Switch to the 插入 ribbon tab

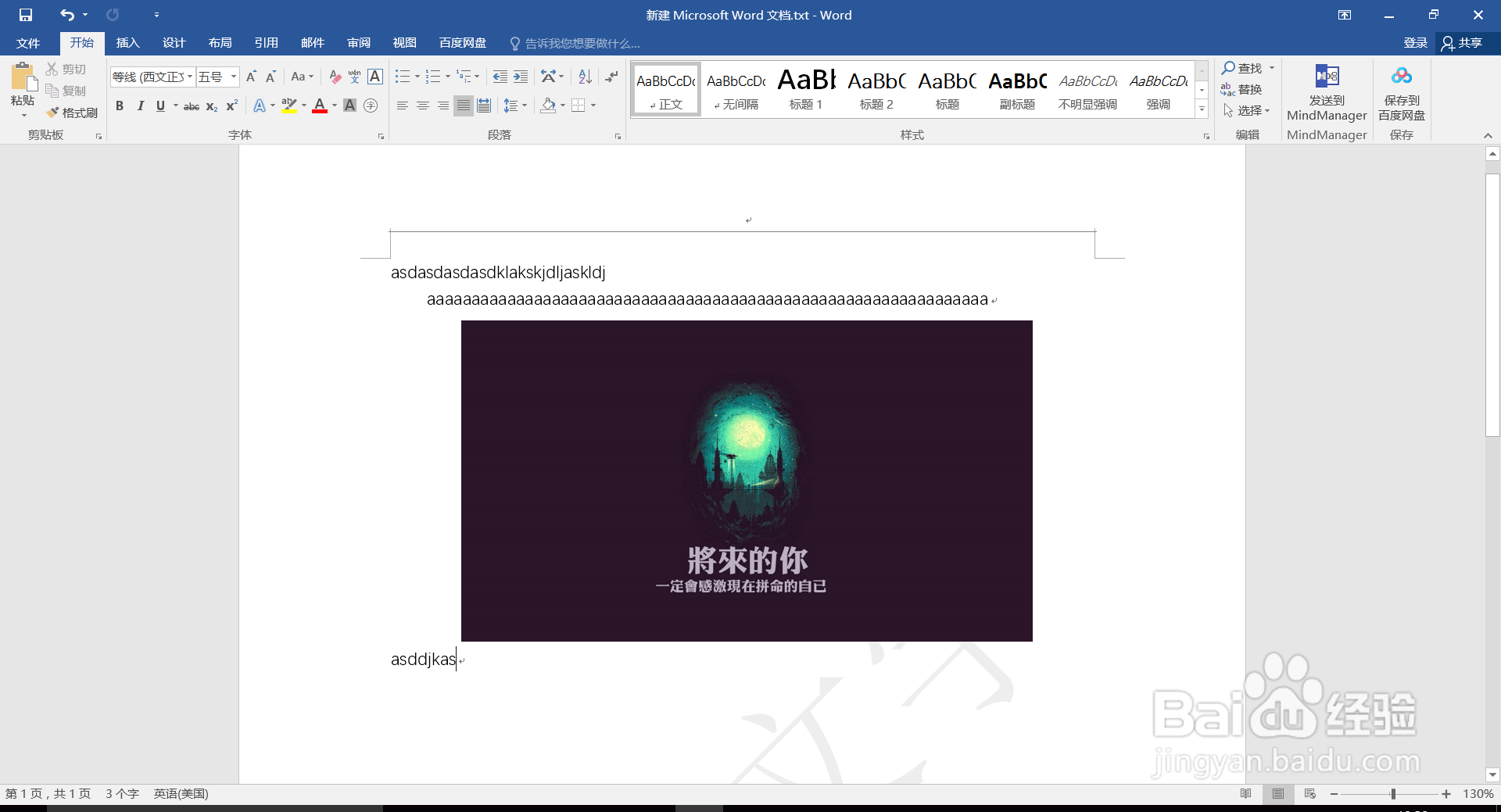point(127,43)
